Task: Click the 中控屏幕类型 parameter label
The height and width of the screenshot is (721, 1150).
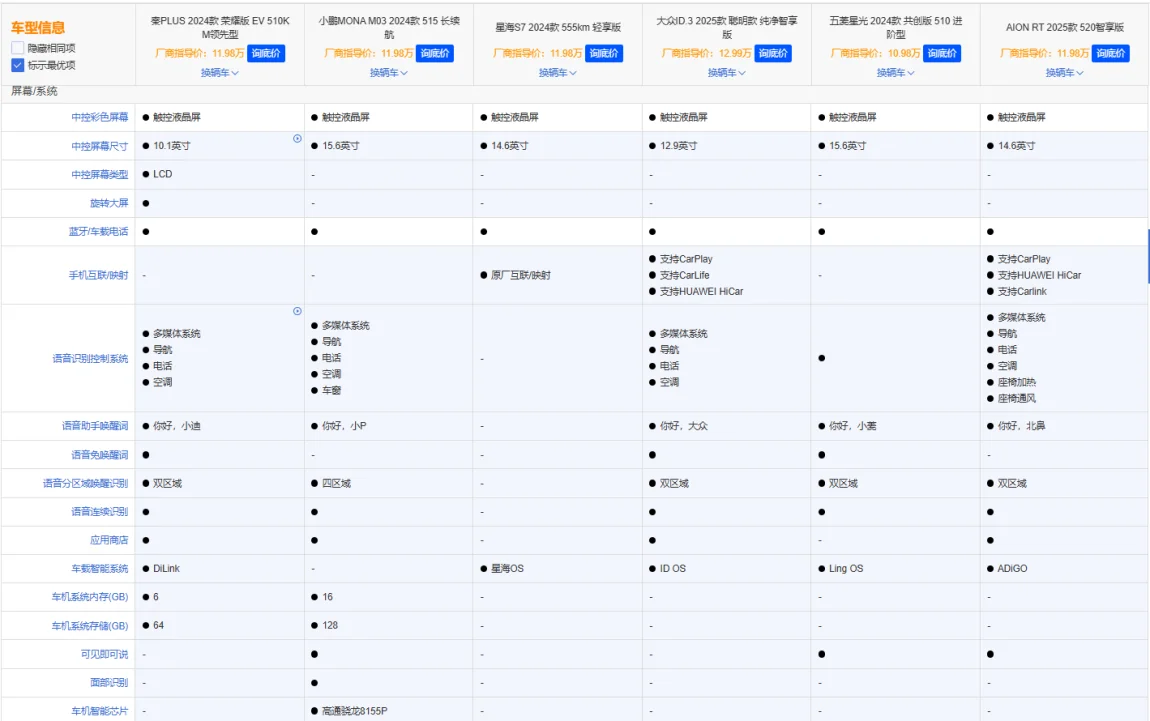Action: point(100,175)
